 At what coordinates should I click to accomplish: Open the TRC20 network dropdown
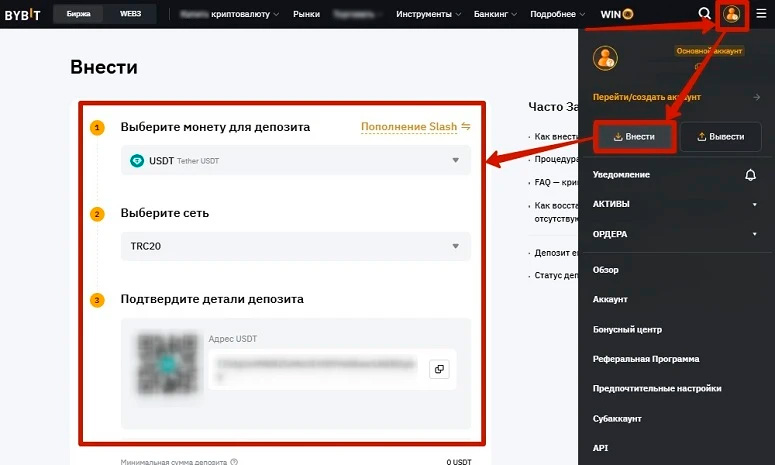click(295, 246)
